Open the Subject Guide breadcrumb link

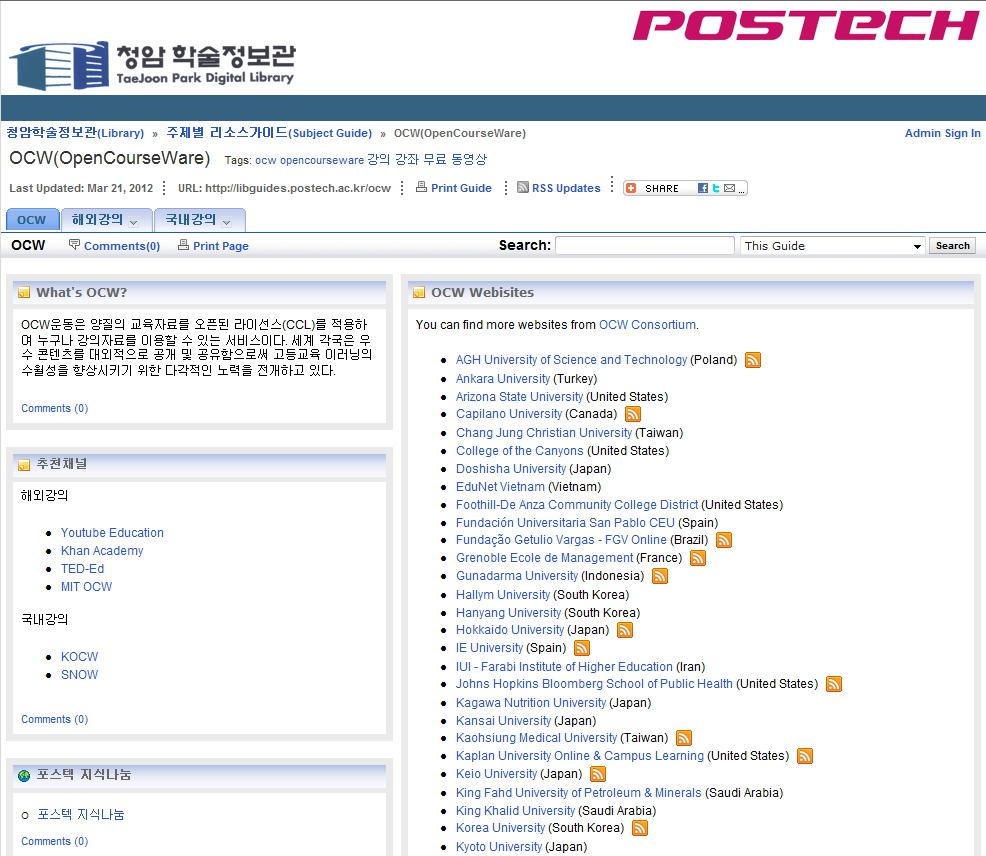269,133
